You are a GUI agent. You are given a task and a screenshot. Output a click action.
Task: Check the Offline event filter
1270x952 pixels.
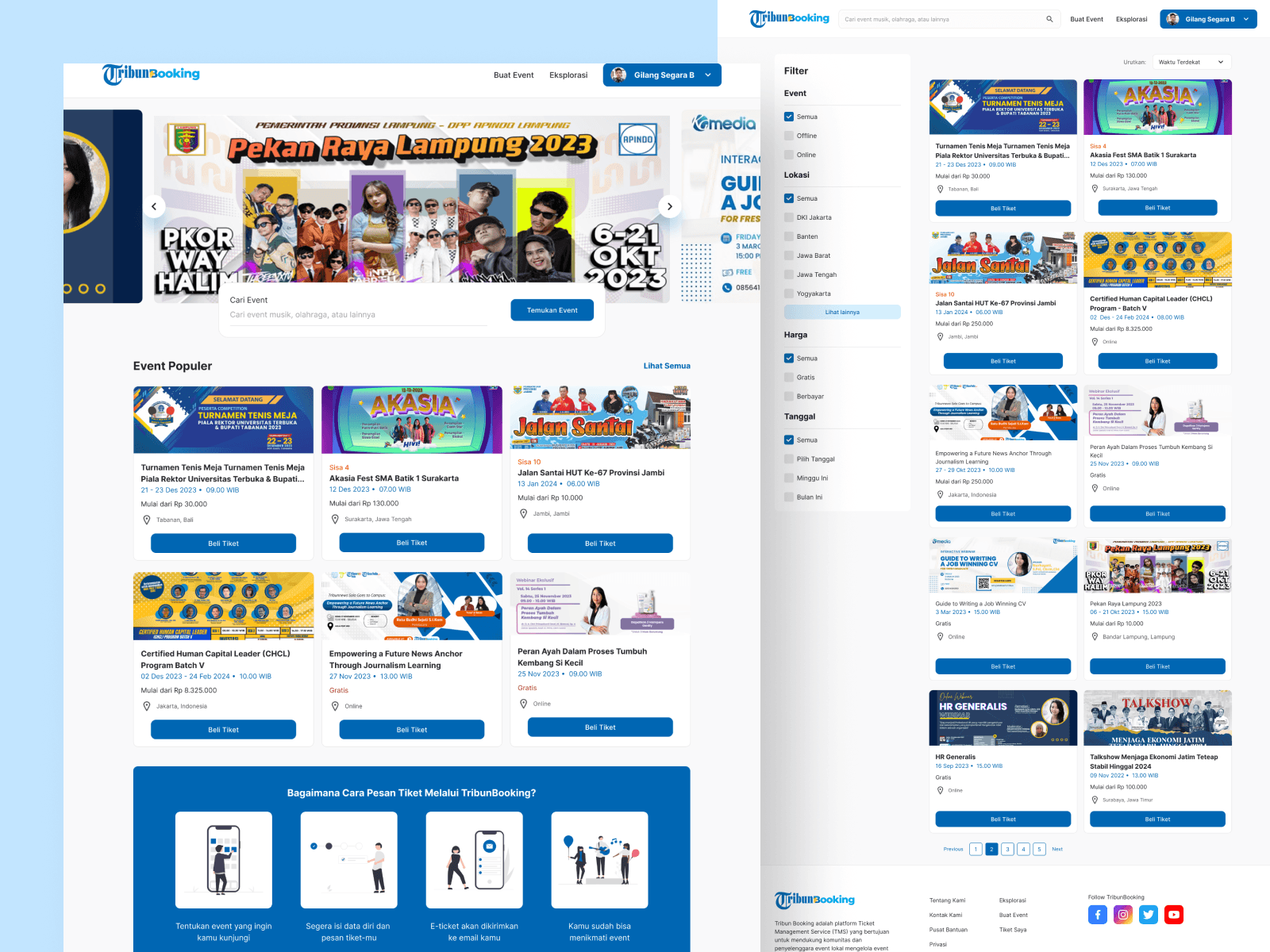pos(789,136)
